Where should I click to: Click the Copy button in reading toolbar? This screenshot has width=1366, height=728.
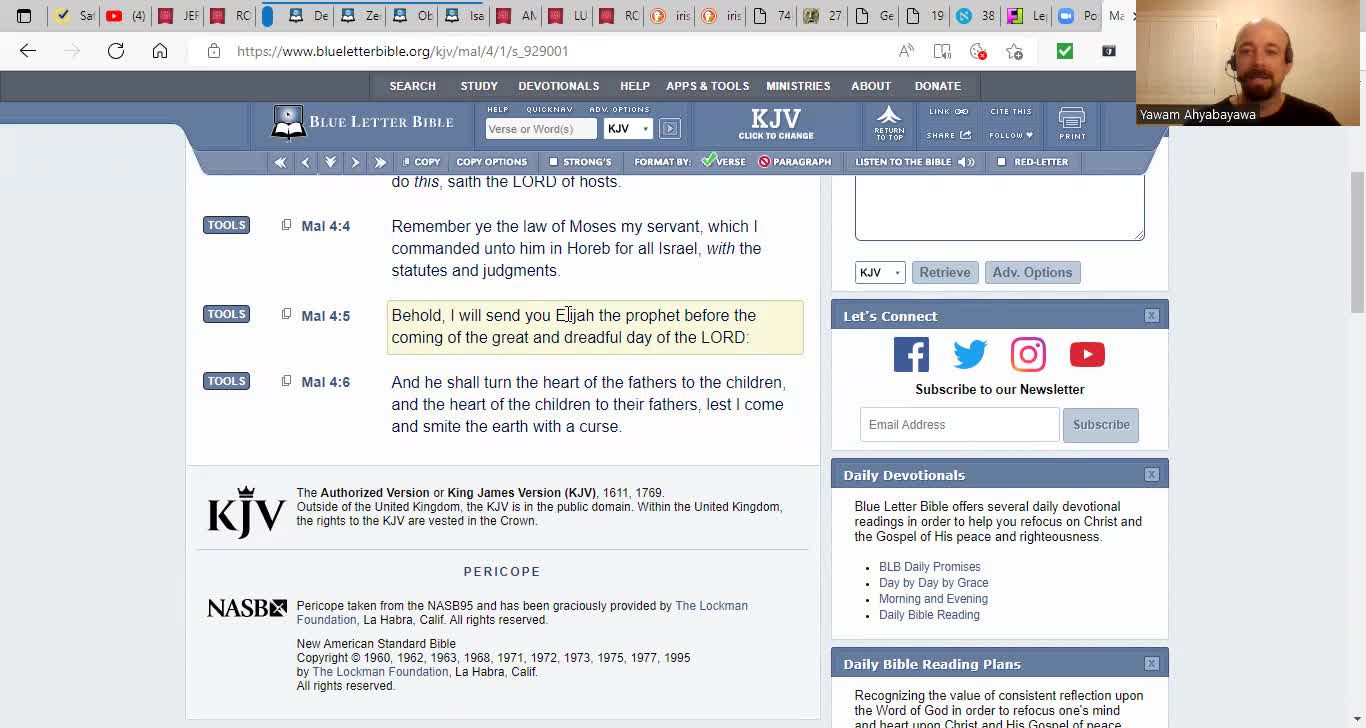(x=421, y=162)
